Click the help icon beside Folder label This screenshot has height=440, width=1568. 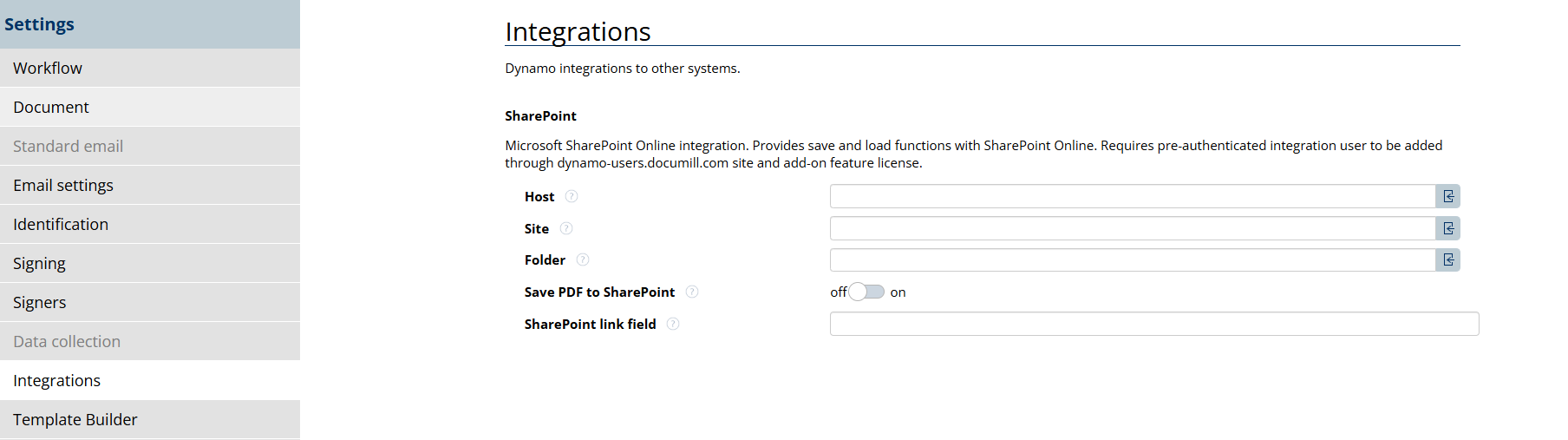[583, 260]
